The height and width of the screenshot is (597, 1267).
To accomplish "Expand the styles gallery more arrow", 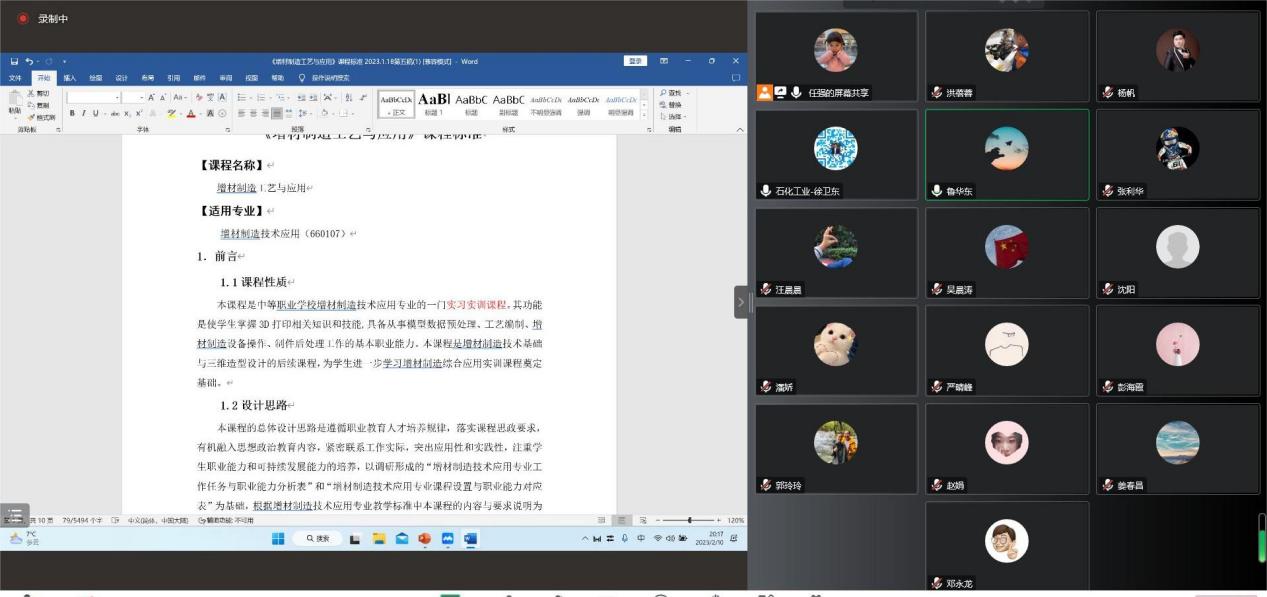I will point(644,114).
